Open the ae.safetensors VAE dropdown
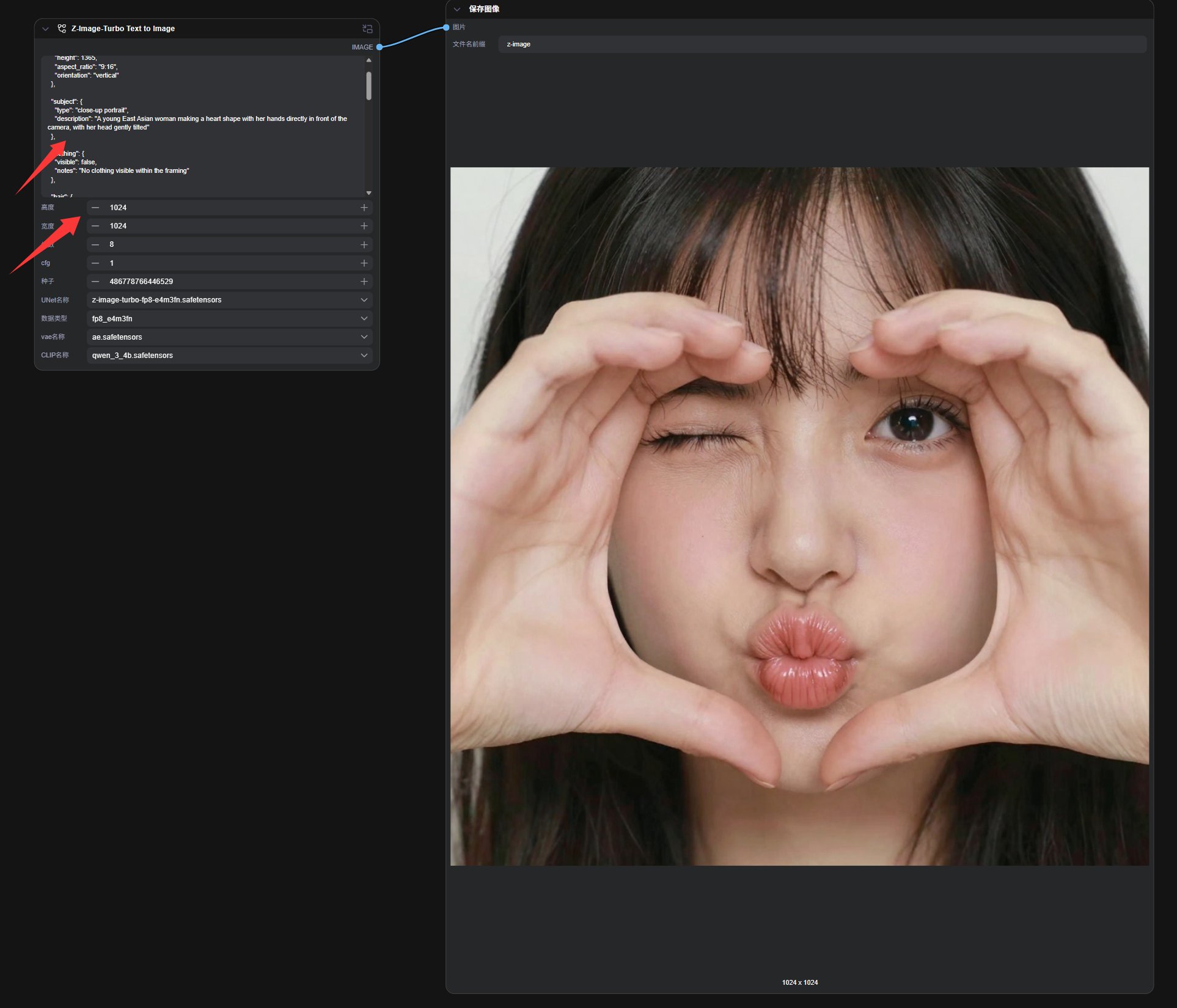This screenshot has width=1177, height=1008. point(229,337)
